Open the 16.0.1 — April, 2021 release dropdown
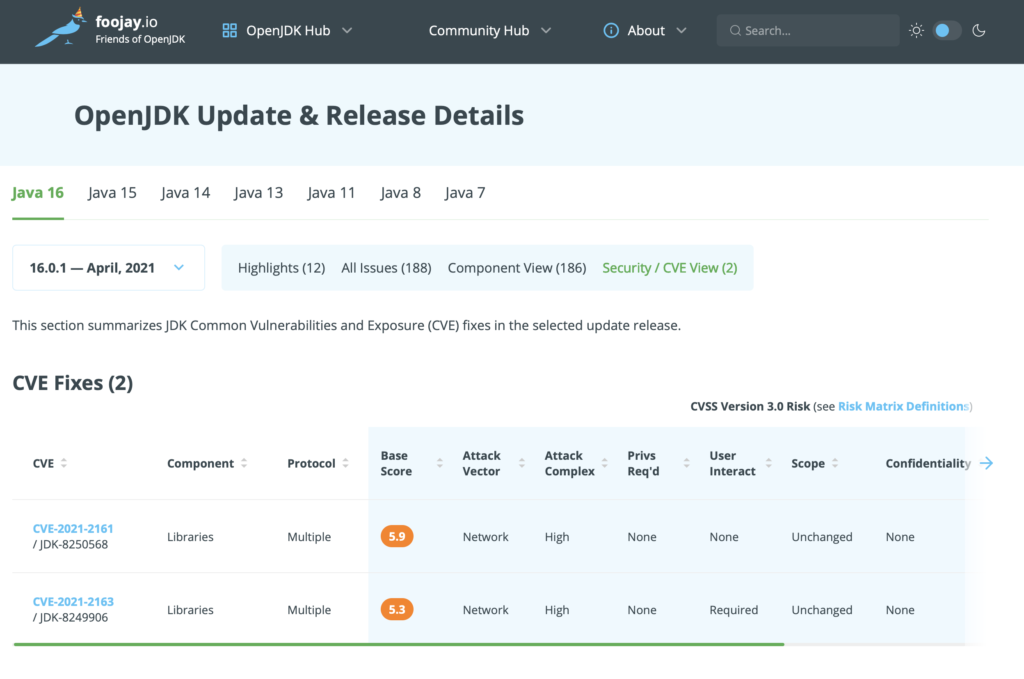 tap(108, 268)
